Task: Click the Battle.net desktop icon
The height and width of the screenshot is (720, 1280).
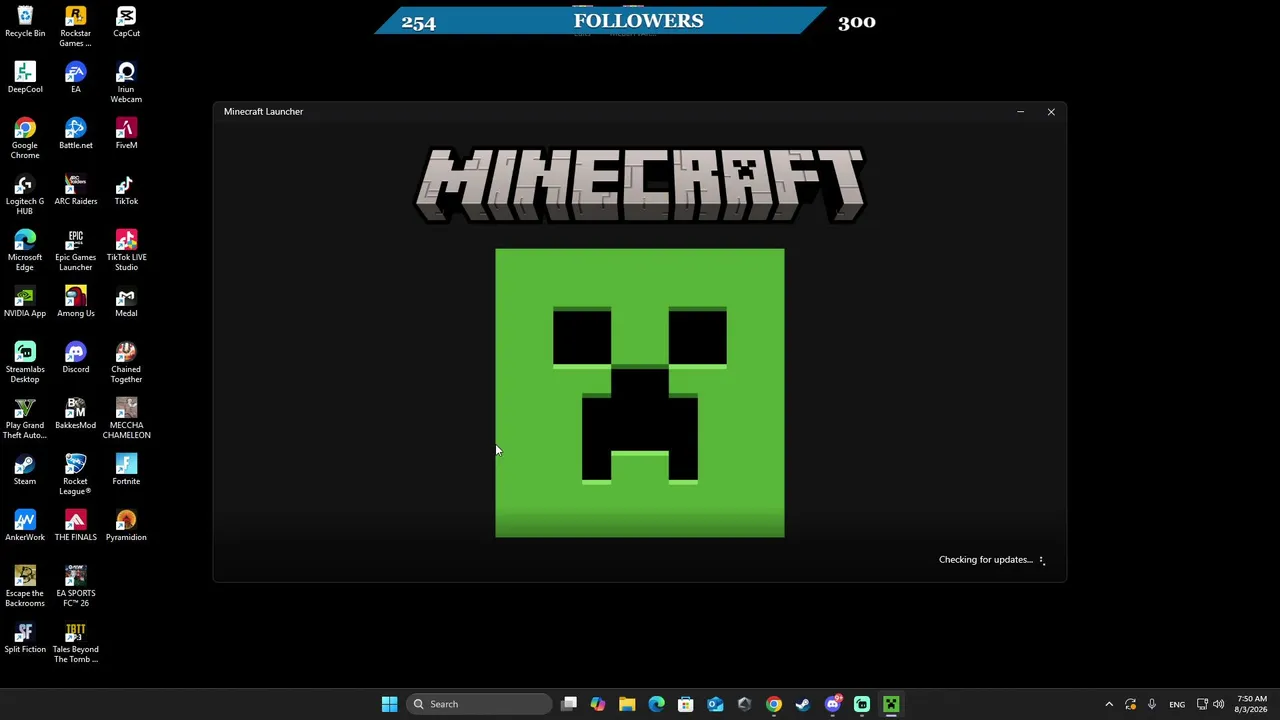Action: click(x=75, y=134)
